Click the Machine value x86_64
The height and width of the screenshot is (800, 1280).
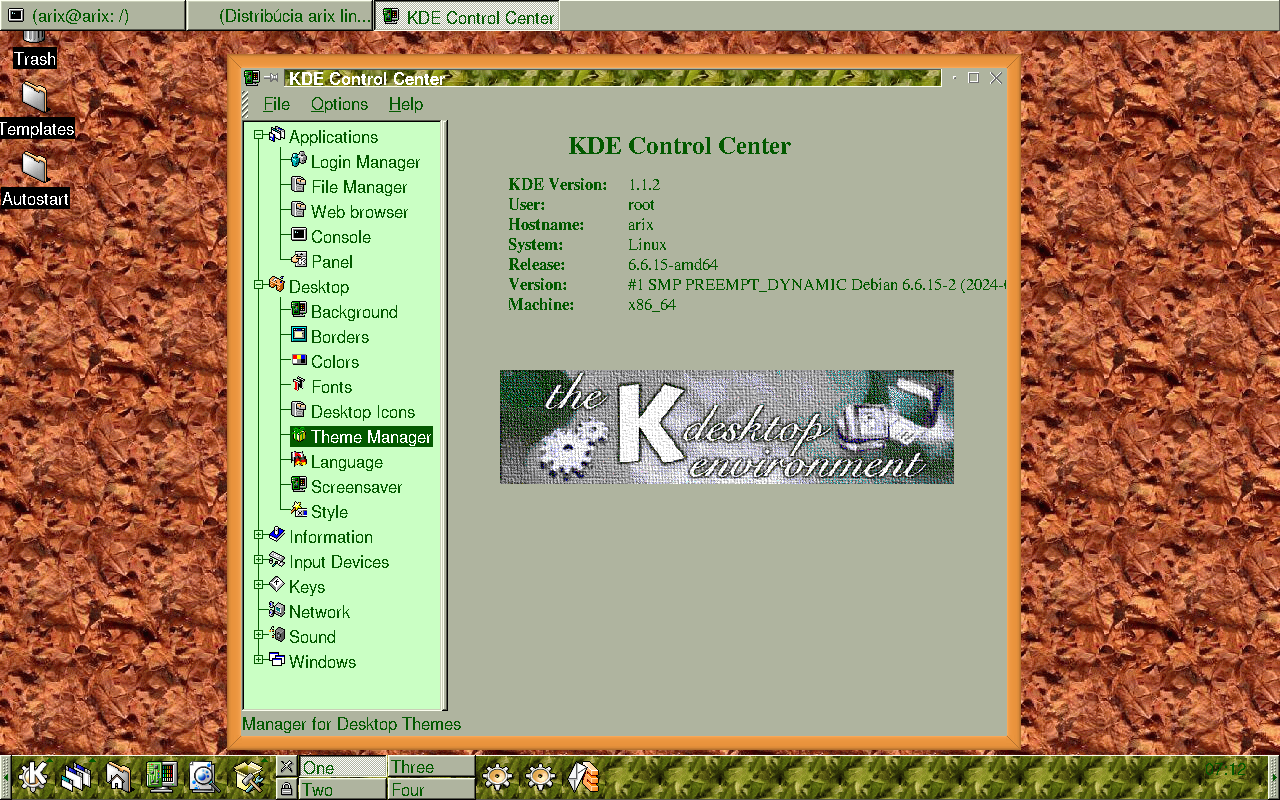pyautogui.click(x=652, y=305)
